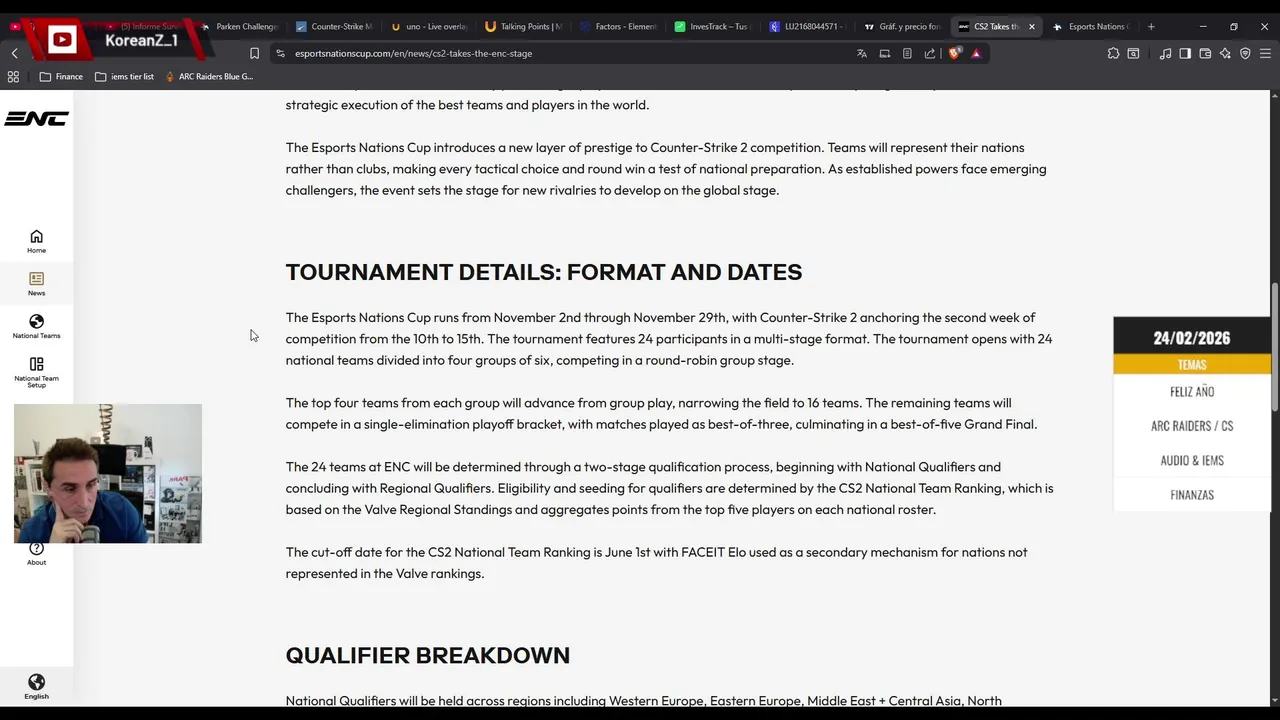Open Brave Rewards triangle icon

(976, 53)
